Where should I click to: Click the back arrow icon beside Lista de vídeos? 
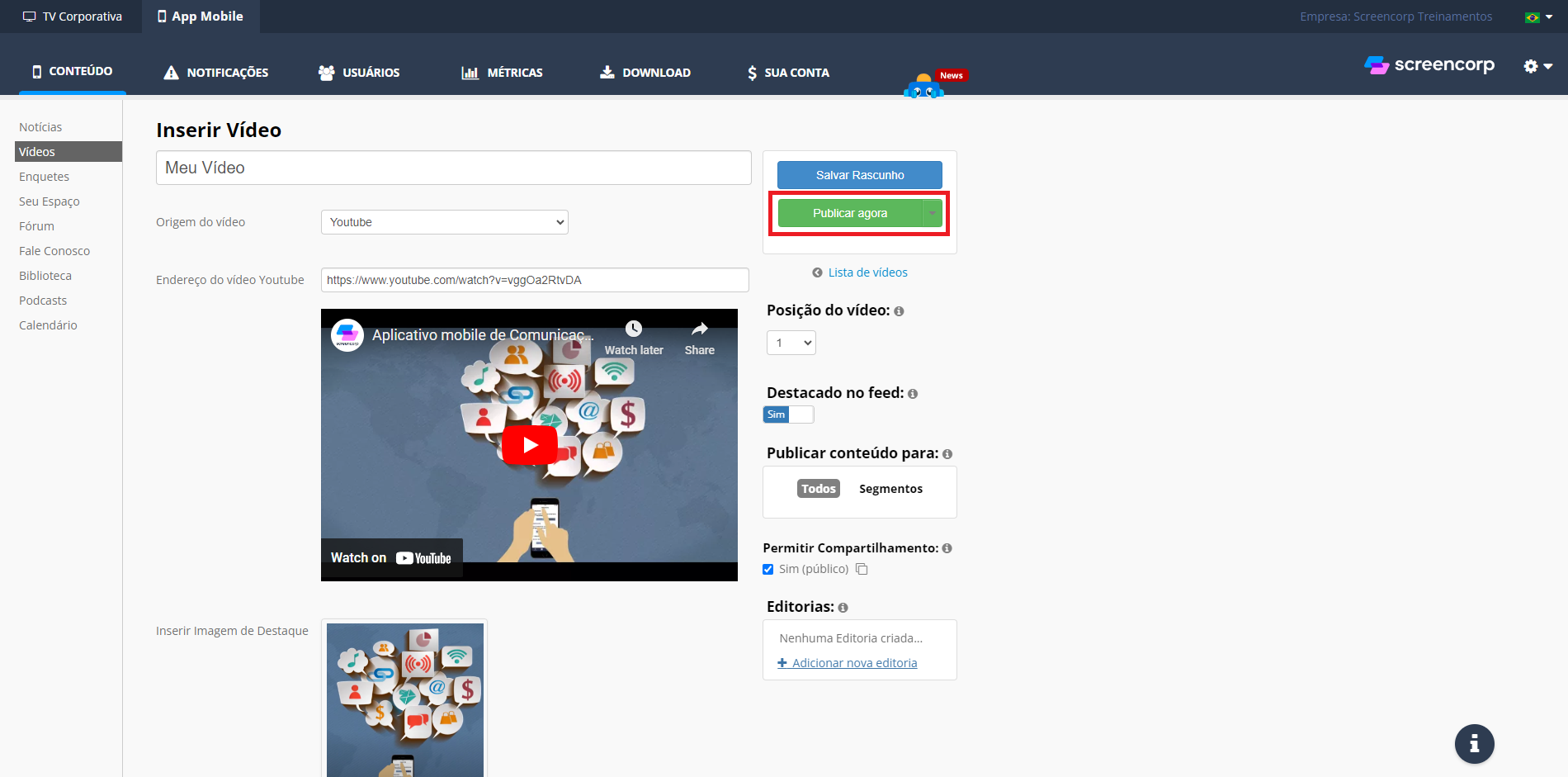tap(817, 272)
